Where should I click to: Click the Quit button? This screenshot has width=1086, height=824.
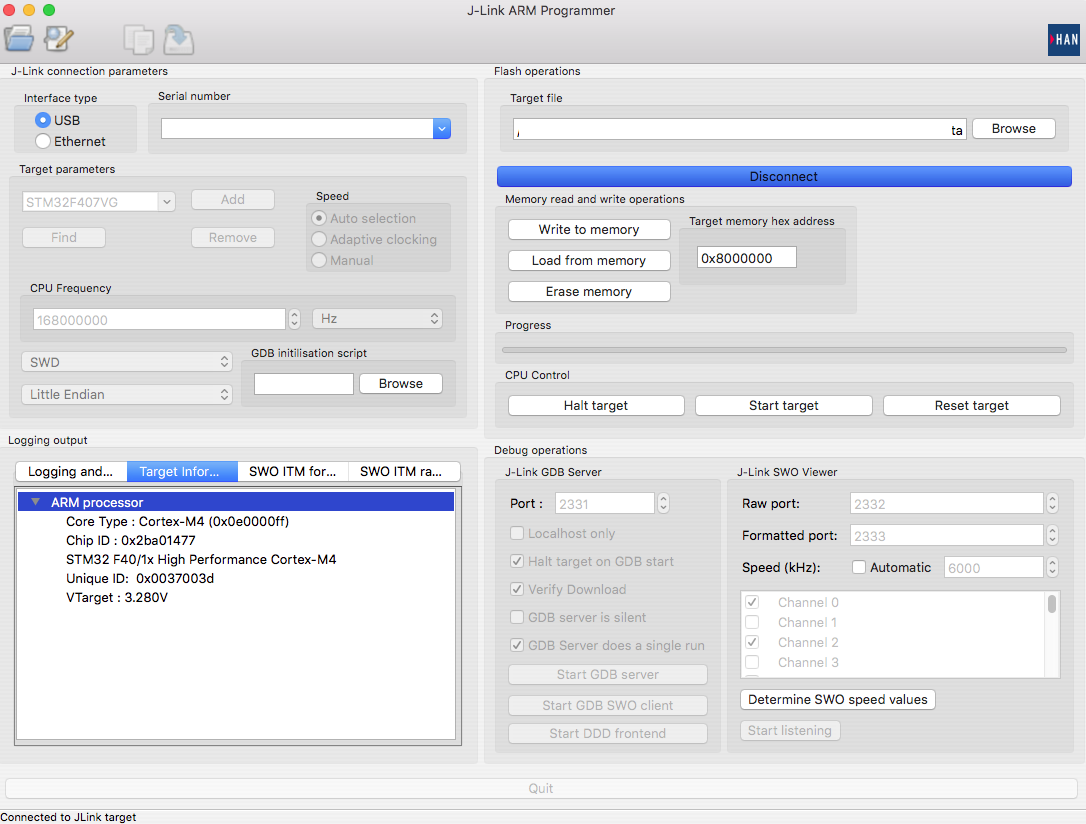pyautogui.click(x=541, y=788)
